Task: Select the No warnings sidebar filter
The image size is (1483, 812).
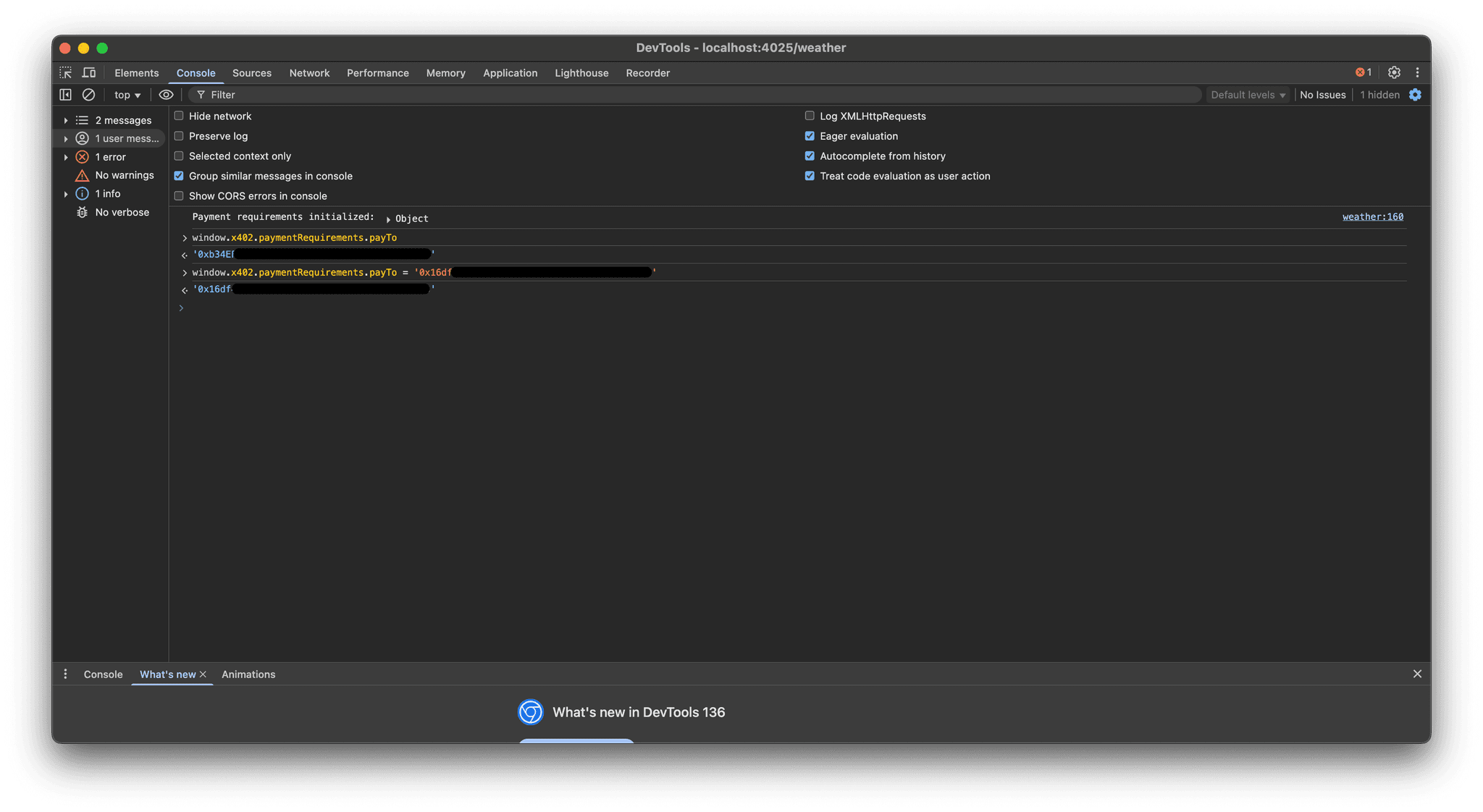Action: click(x=116, y=175)
